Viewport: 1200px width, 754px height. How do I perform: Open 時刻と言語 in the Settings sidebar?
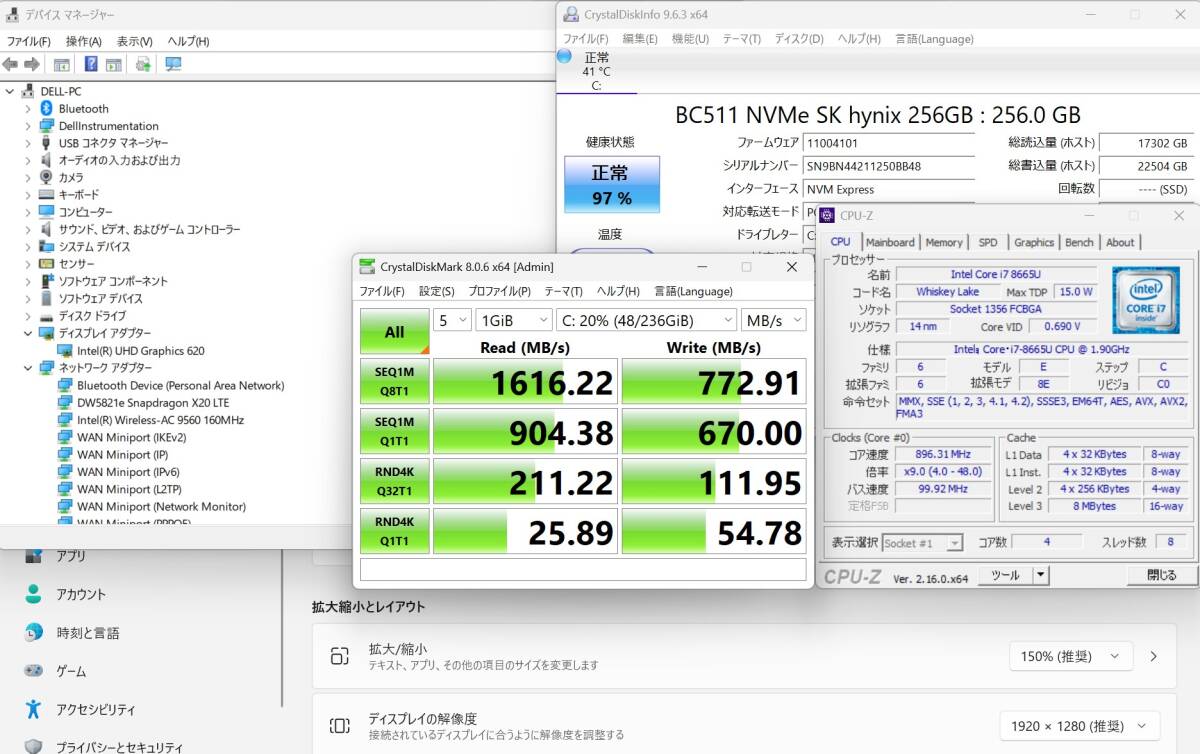click(x=87, y=633)
